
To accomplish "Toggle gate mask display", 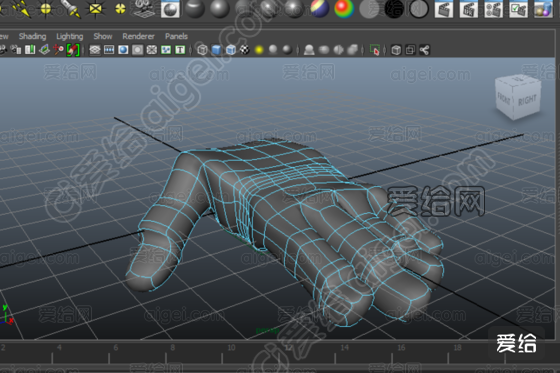I will click(x=138, y=50).
